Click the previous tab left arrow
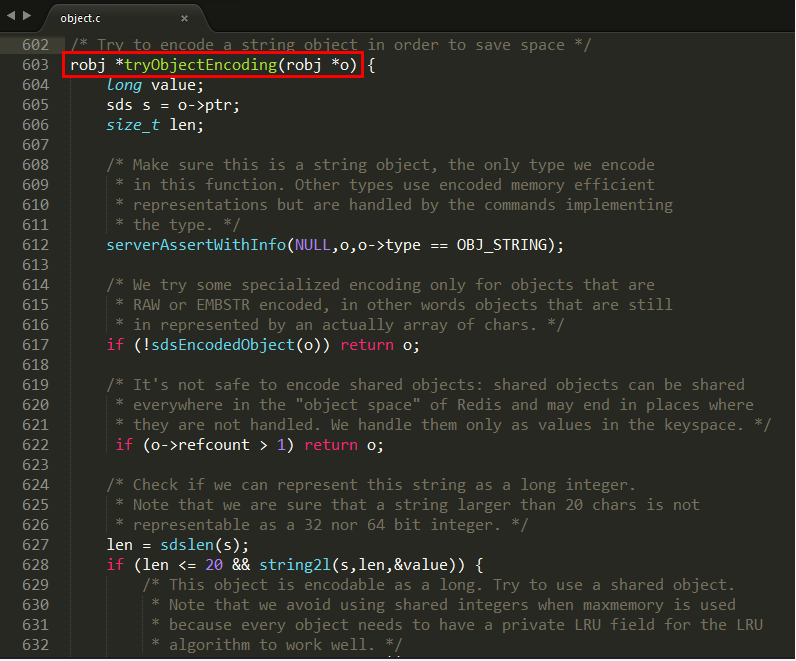Image resolution: width=796 pixels, height=661 pixels. pos(11,16)
